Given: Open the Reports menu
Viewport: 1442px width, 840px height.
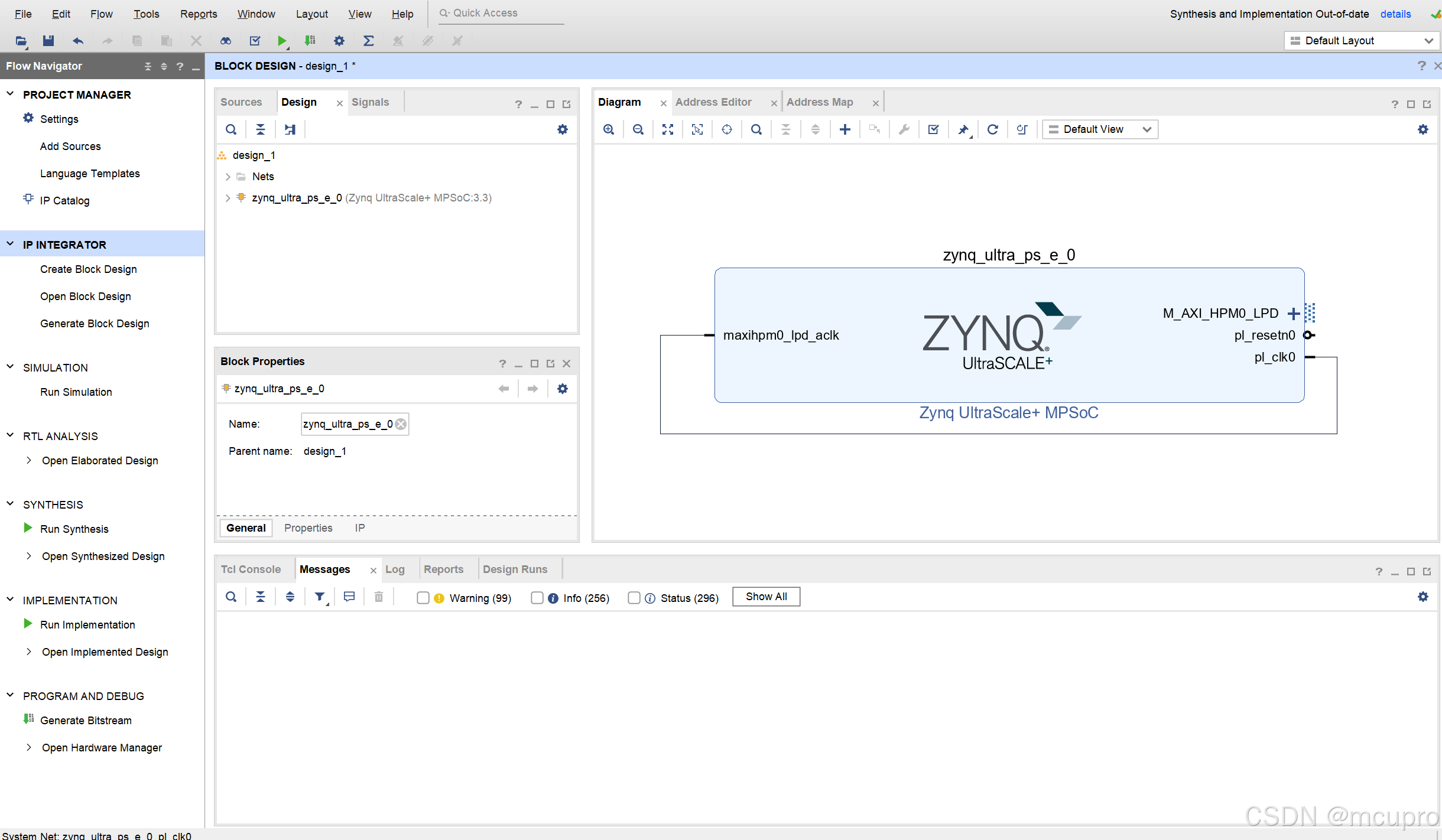Looking at the screenshot, I should coord(199,14).
